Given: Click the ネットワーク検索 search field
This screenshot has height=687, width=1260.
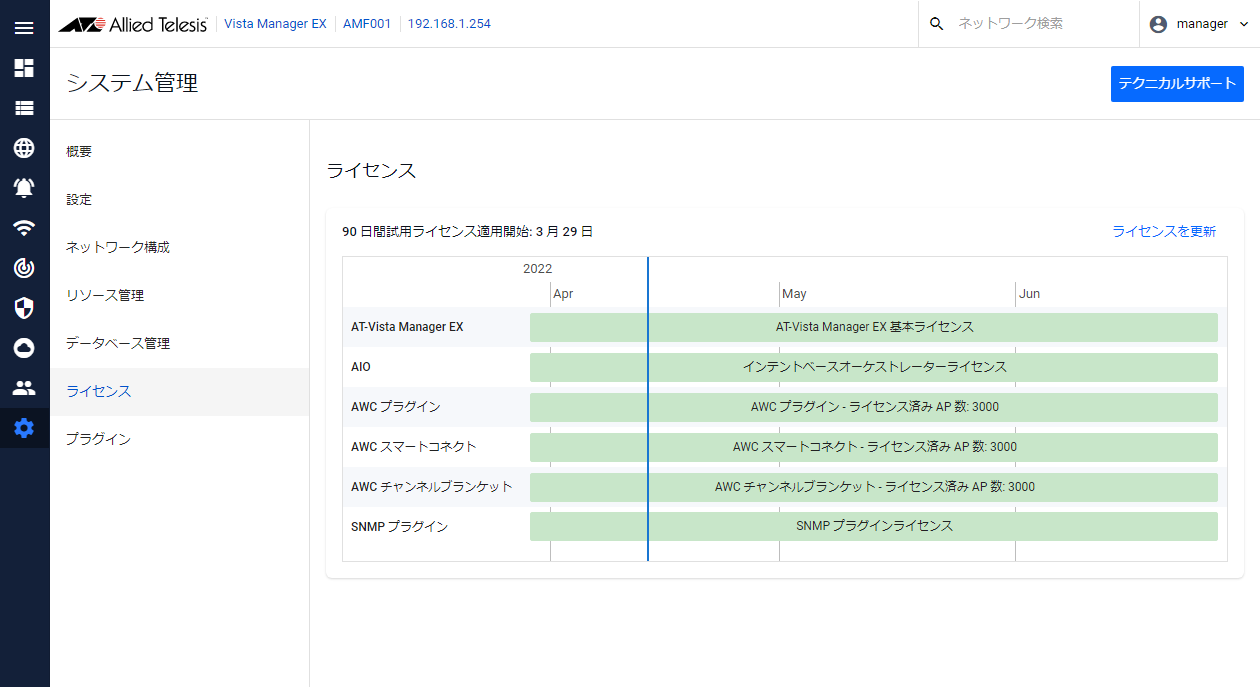Looking at the screenshot, I should pyautogui.click(x=1035, y=24).
